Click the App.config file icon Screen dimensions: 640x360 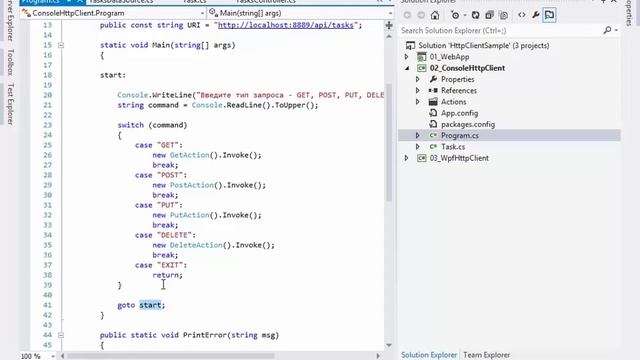(433, 113)
